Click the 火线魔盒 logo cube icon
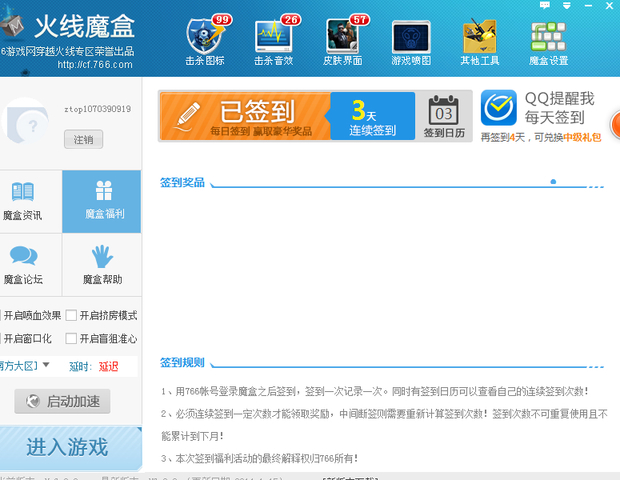 click(x=12, y=25)
